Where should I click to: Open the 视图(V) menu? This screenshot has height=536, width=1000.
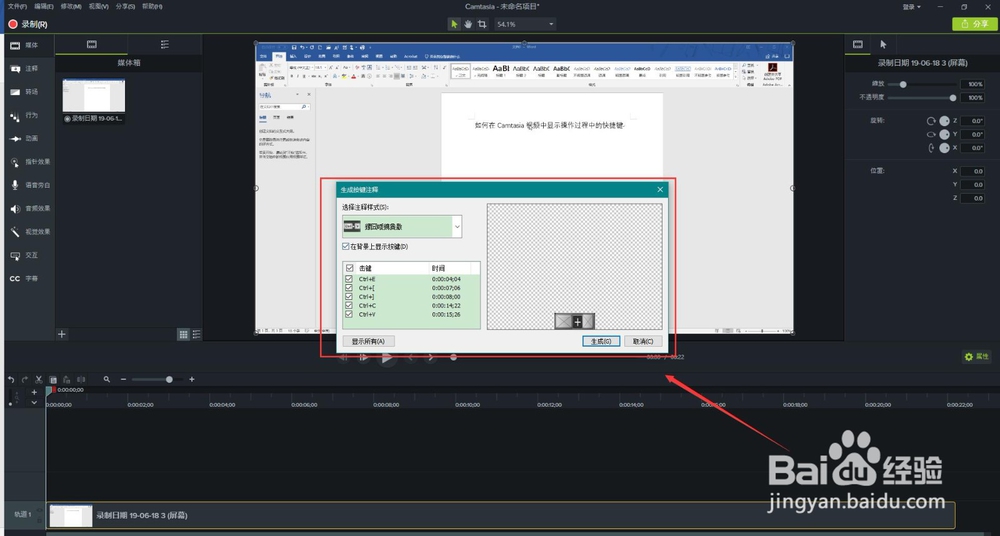coord(98,6)
